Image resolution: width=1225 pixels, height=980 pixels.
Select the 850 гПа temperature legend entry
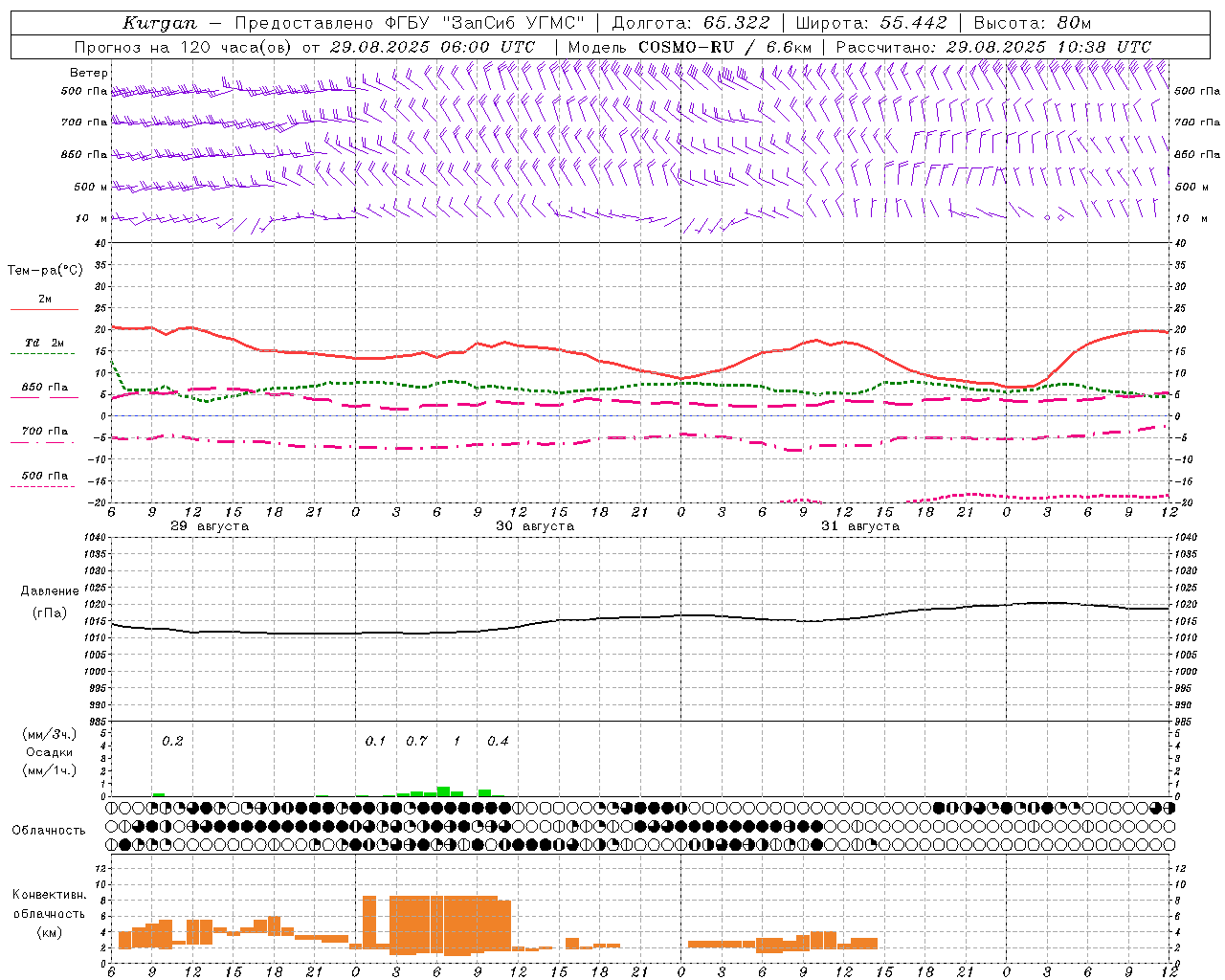[x=45, y=388]
